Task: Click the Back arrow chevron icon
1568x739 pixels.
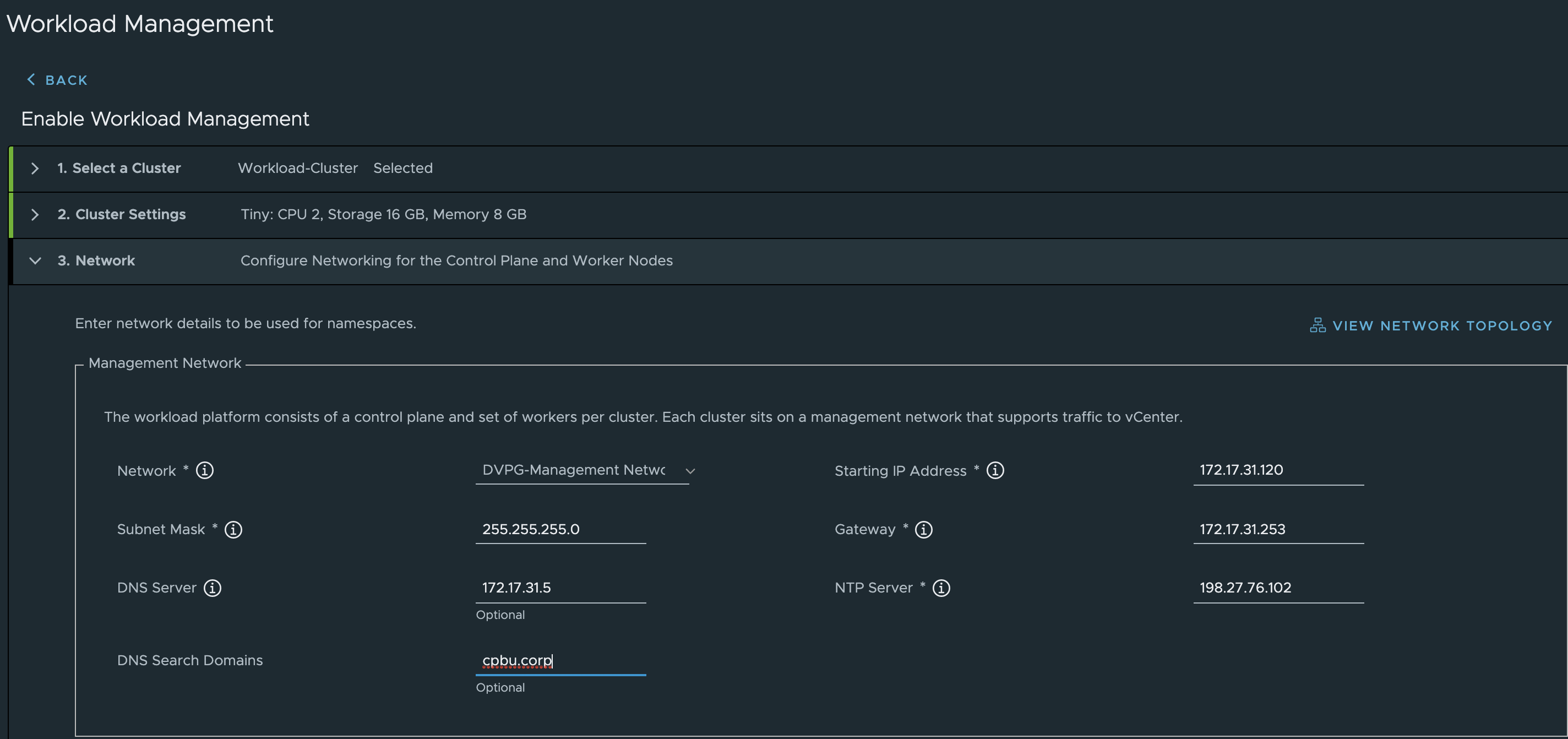Action: [31, 80]
